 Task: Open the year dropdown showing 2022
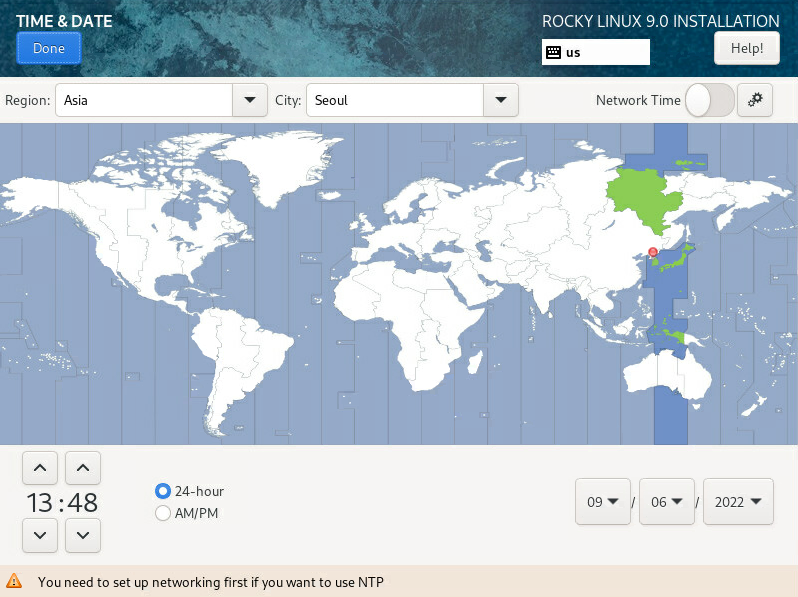tap(738, 501)
